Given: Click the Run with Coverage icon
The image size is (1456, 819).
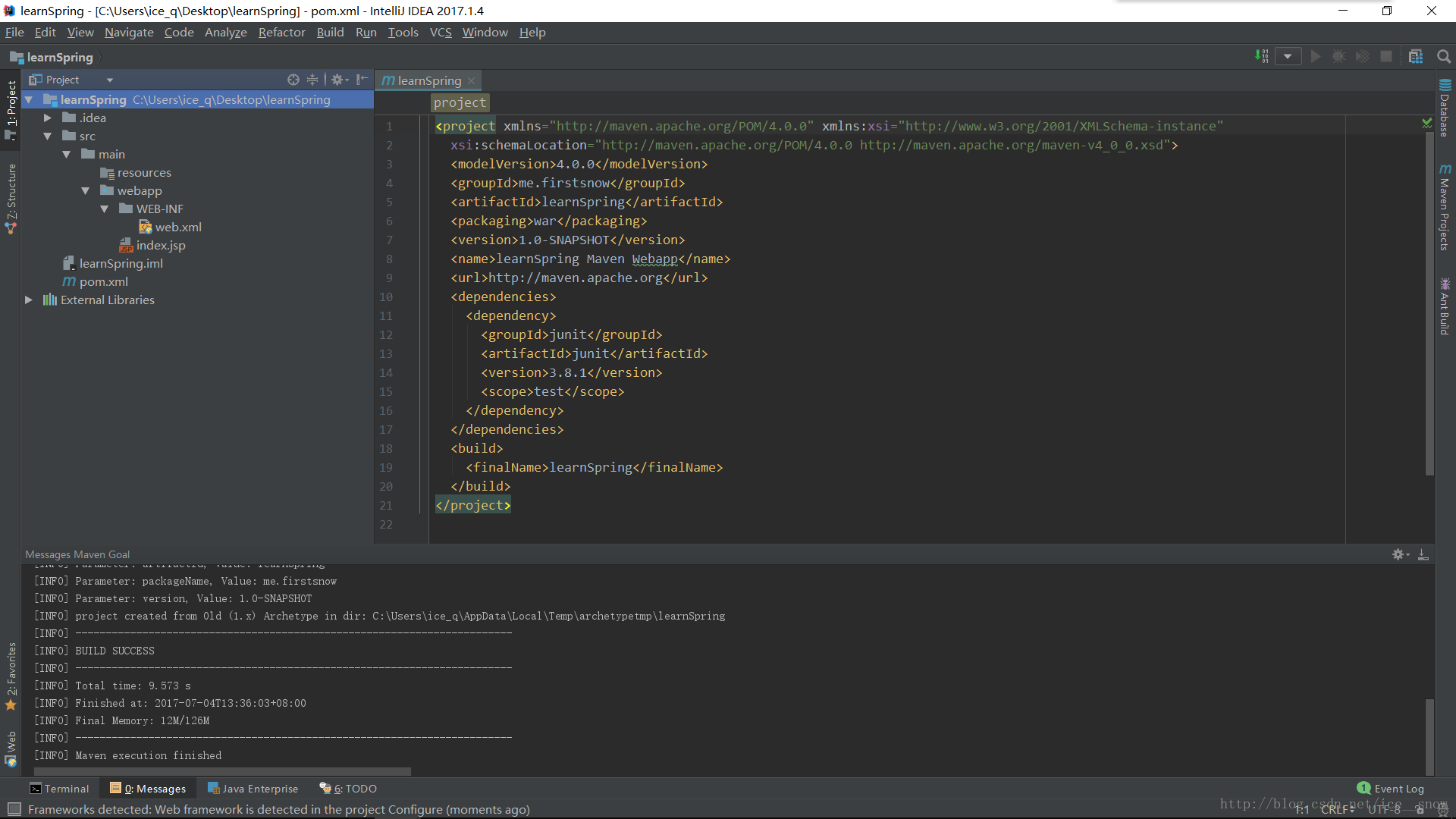Looking at the screenshot, I should [x=1363, y=56].
